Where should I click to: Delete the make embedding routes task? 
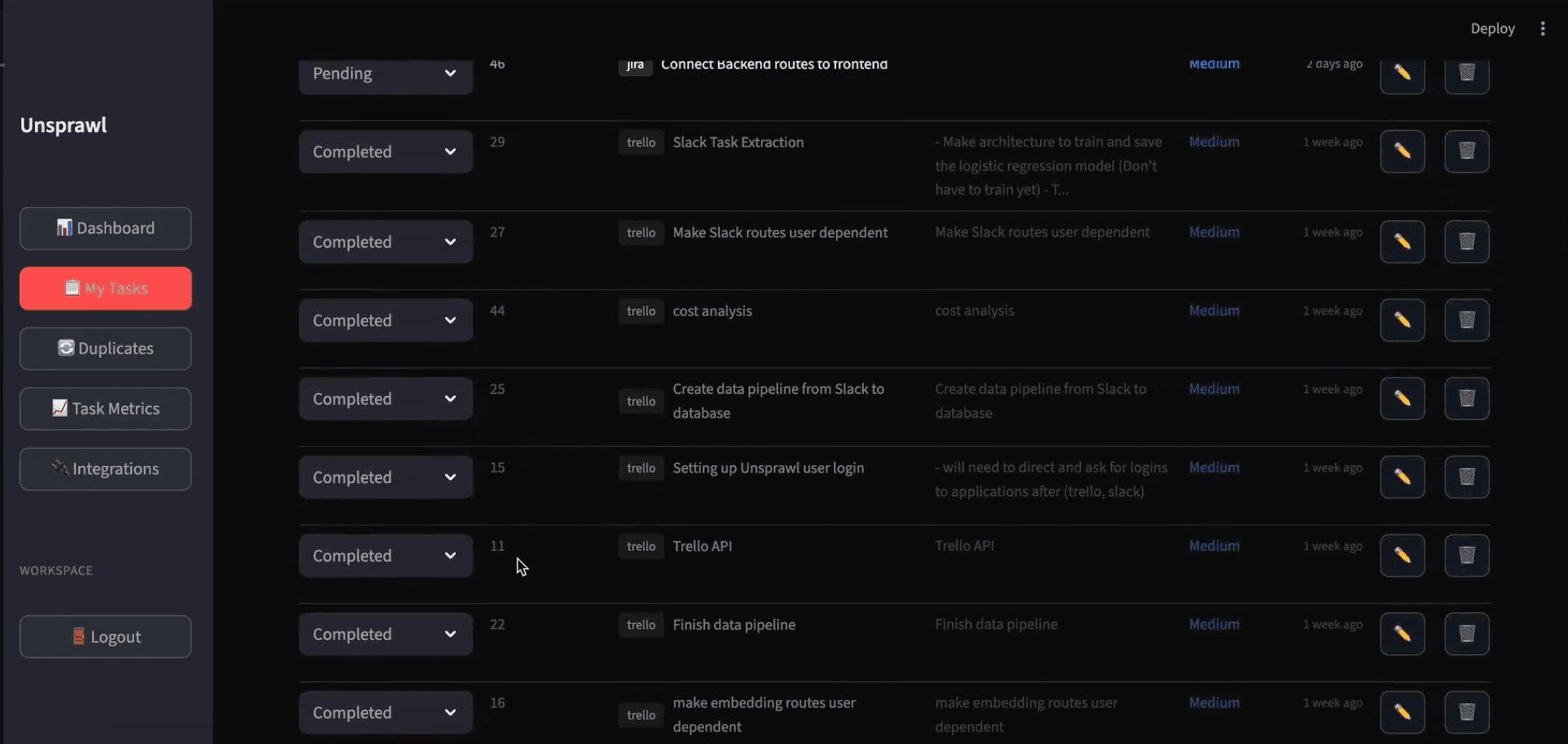[x=1466, y=711]
